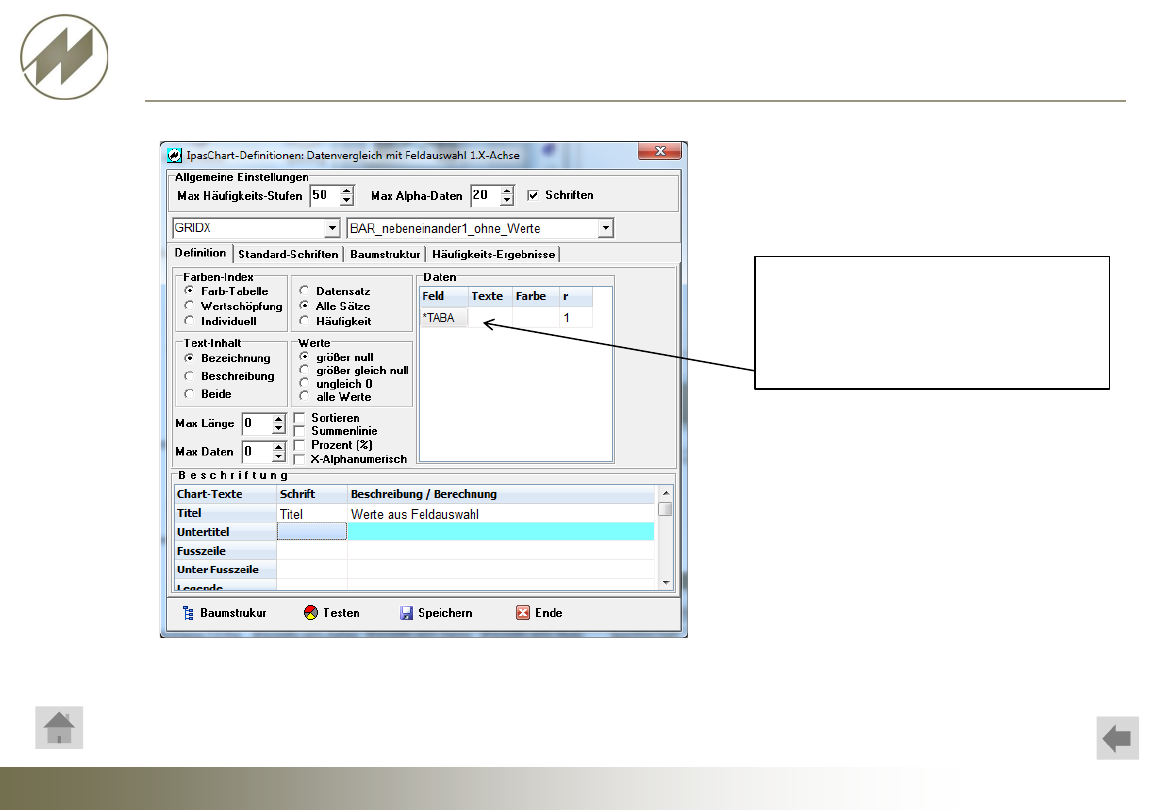This screenshot has height=810, width=1170.
Task: Click the Speichern floppy disk icon
Action: [x=406, y=612]
